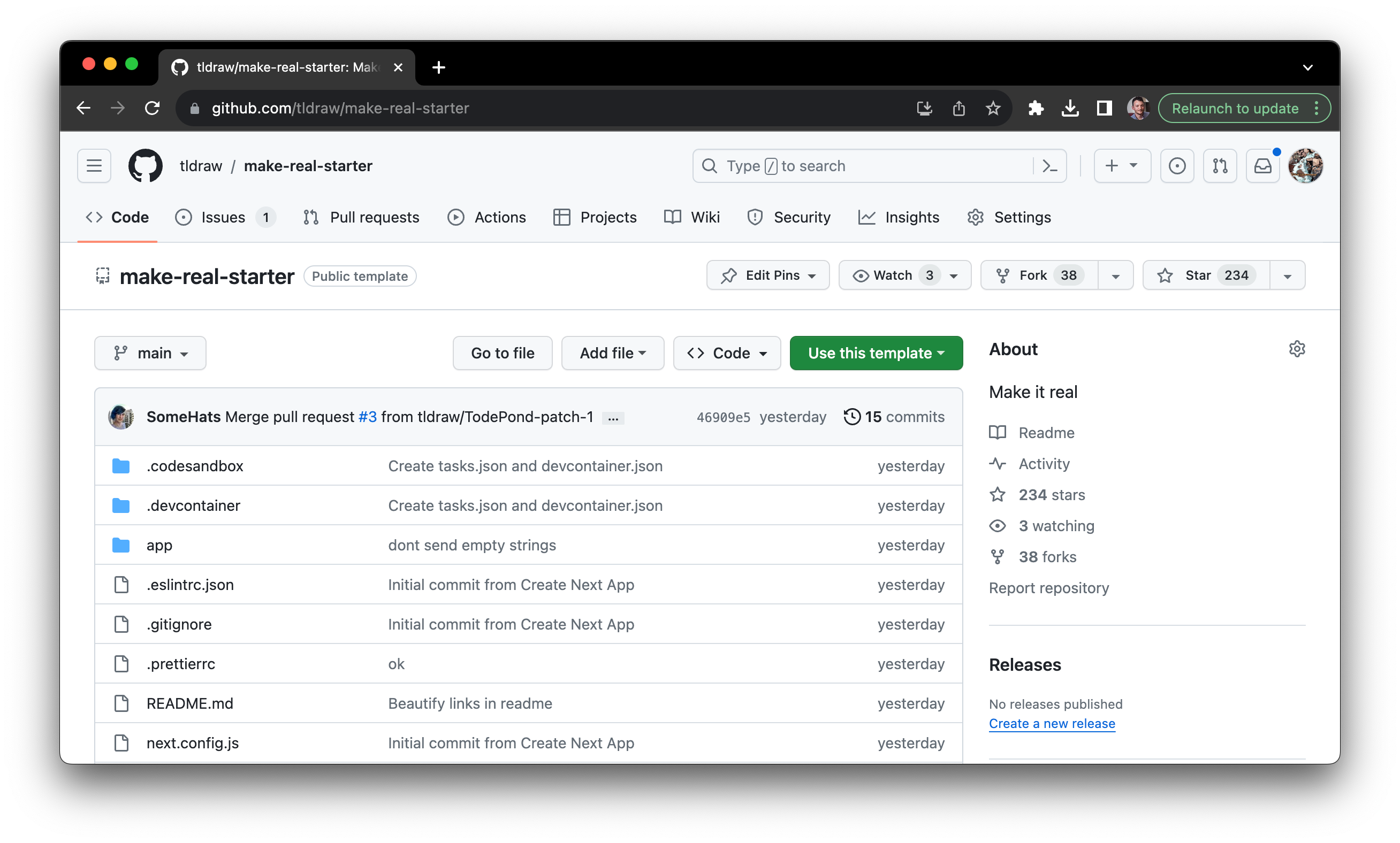Focus the Type to search field

point(864,166)
